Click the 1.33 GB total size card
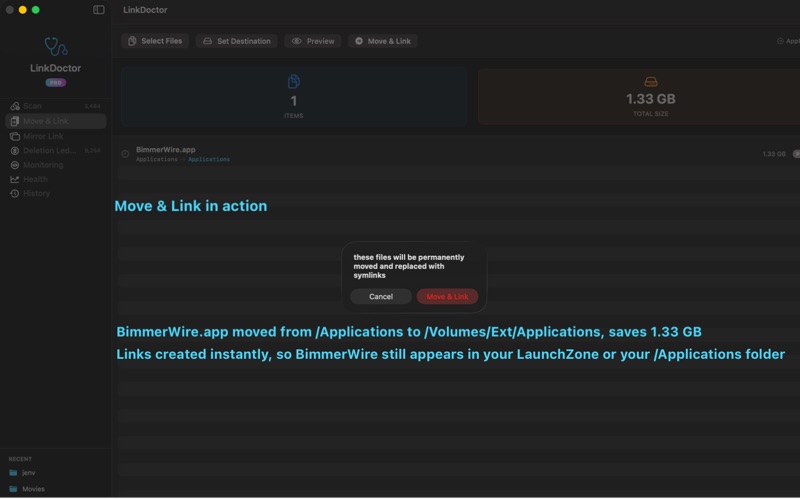Screen dimensions: 800x500 tap(639, 97)
